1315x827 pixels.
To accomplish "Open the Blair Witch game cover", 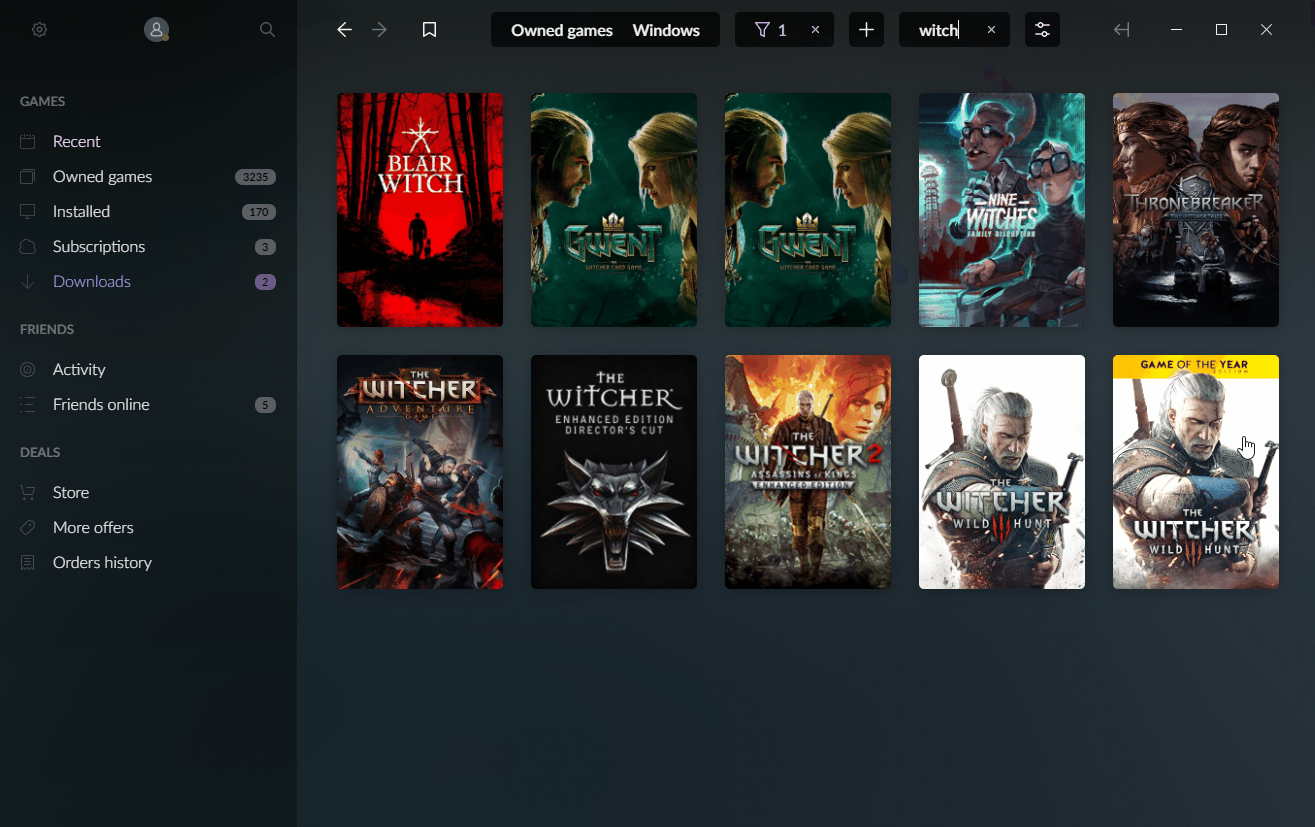I will pyautogui.click(x=420, y=210).
